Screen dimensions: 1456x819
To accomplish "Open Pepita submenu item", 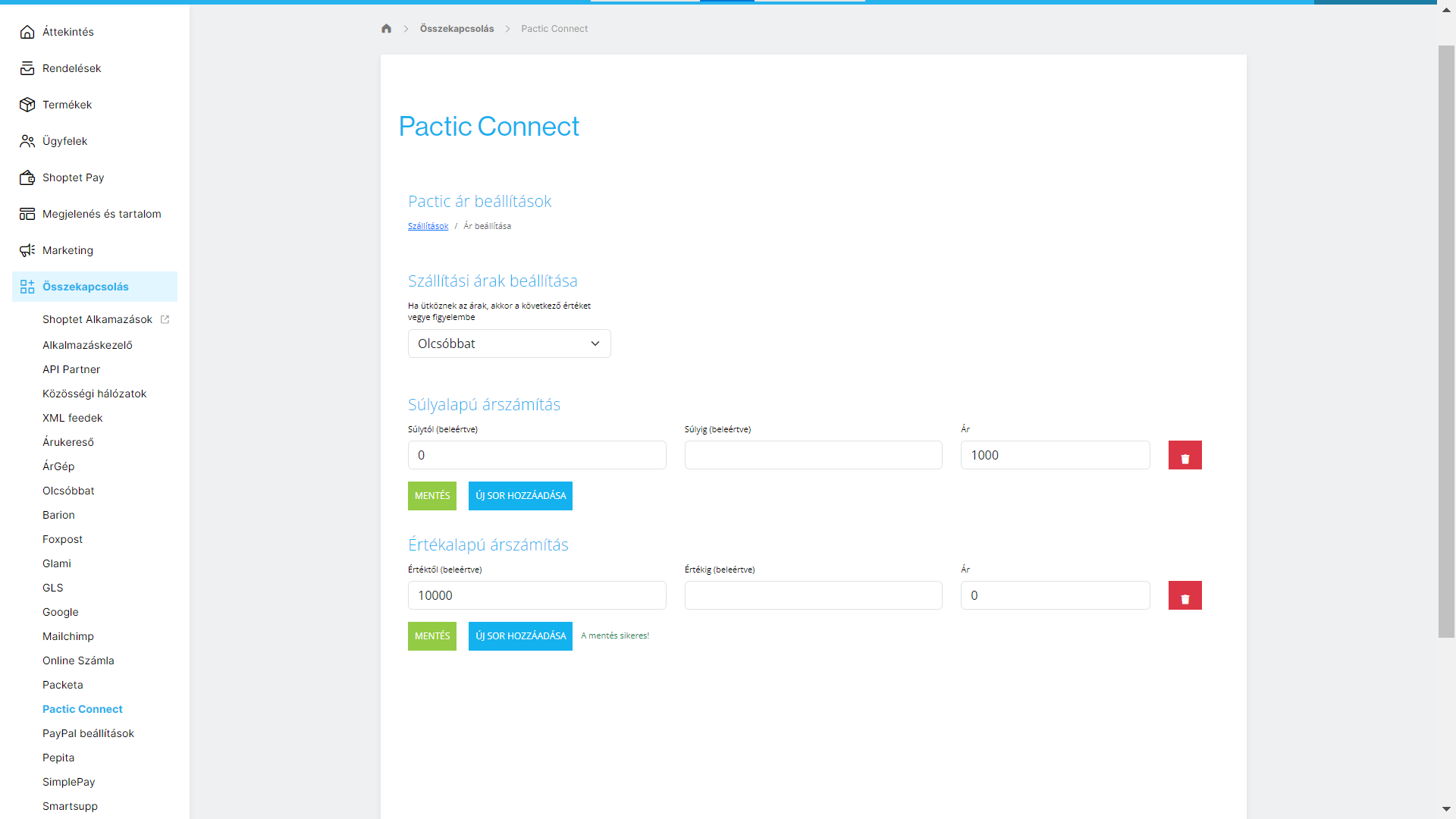I will 58,758.
